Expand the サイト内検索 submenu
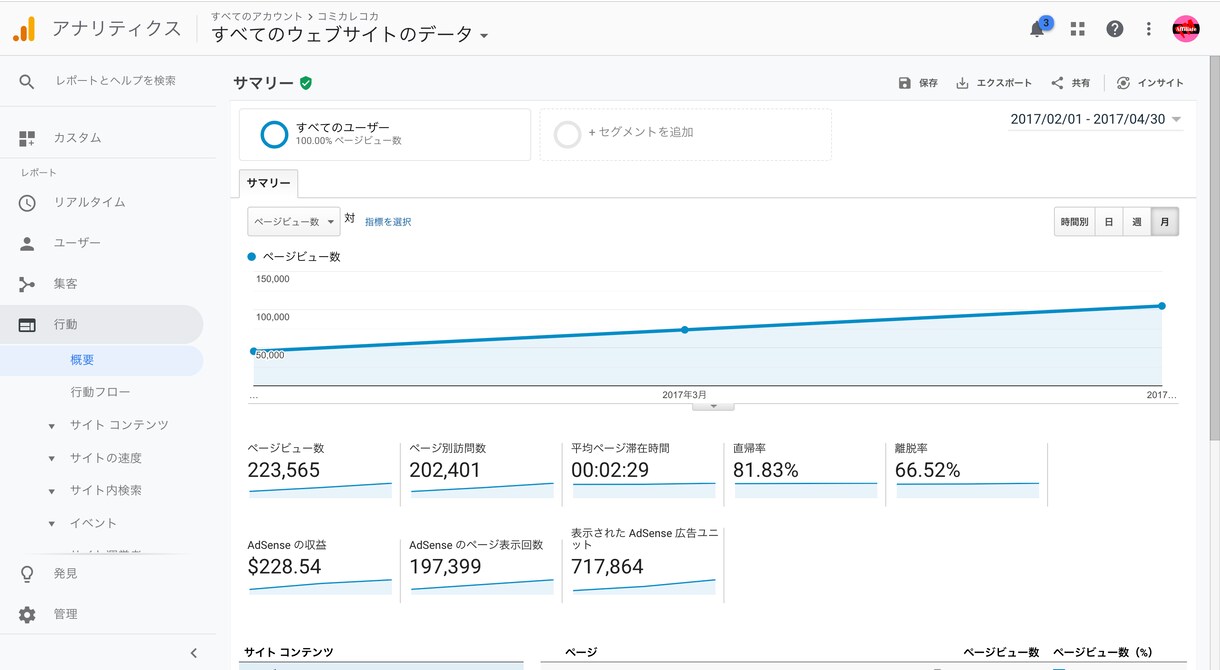 (51, 491)
